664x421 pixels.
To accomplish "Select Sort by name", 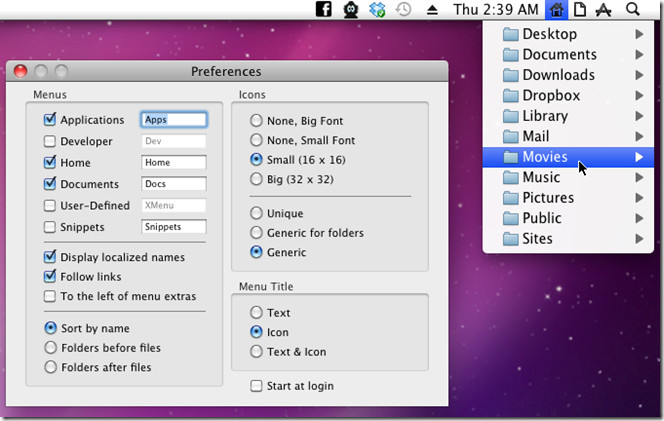I will pyautogui.click(x=50, y=328).
